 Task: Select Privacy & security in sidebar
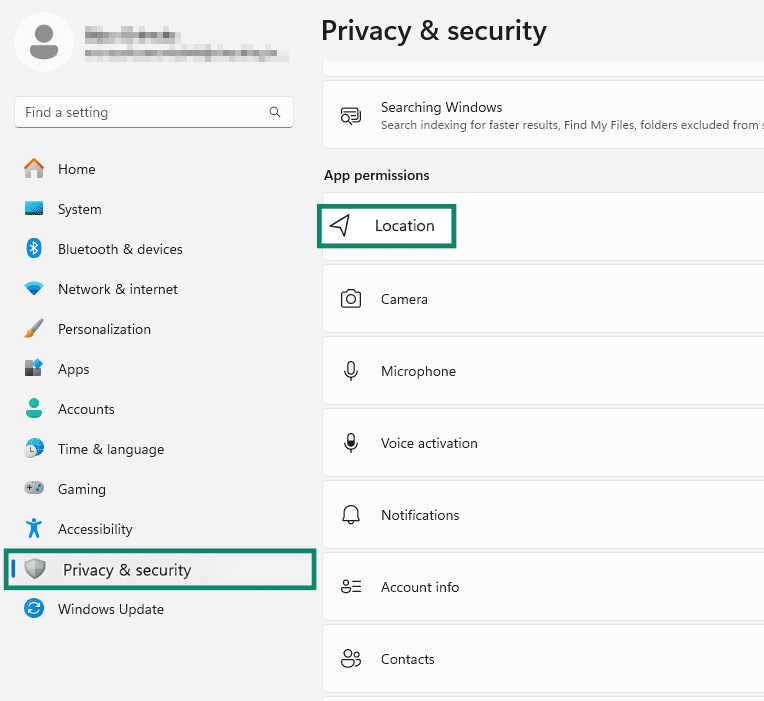pos(160,569)
